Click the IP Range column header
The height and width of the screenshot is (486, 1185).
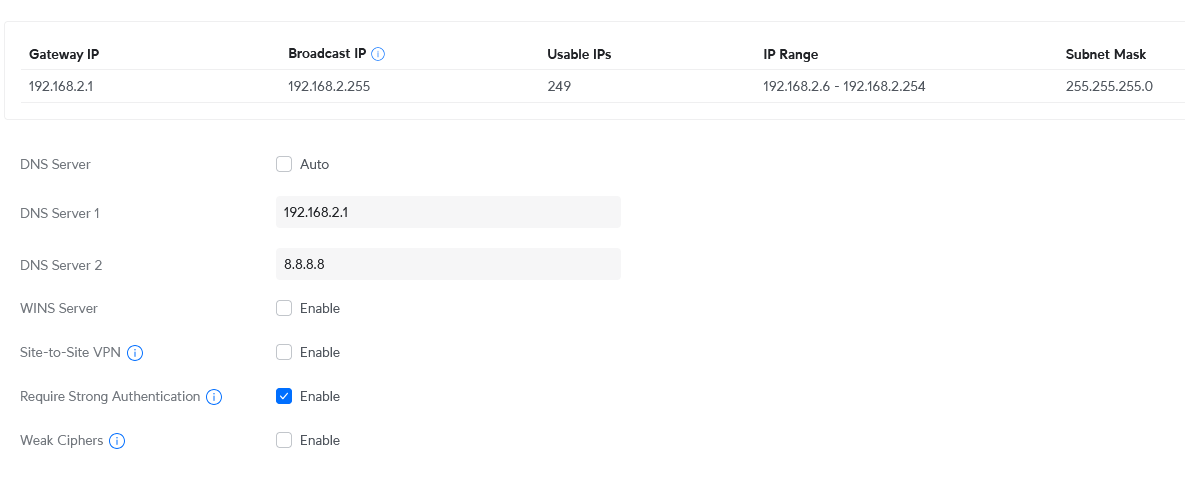pos(790,54)
